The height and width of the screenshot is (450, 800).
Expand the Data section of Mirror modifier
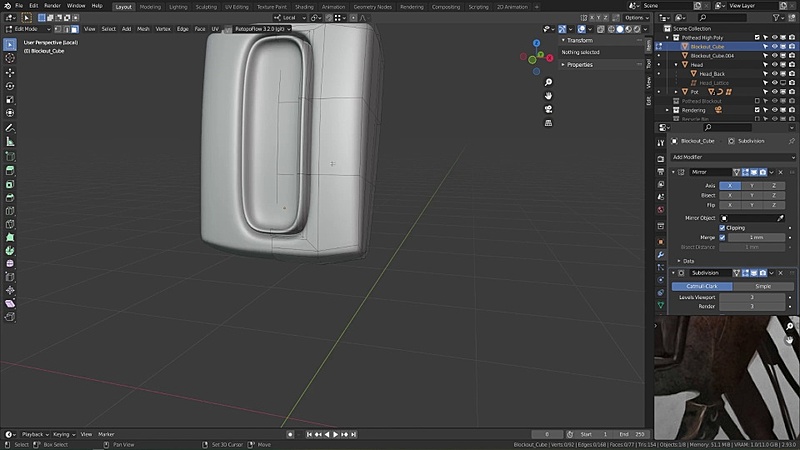coord(679,261)
